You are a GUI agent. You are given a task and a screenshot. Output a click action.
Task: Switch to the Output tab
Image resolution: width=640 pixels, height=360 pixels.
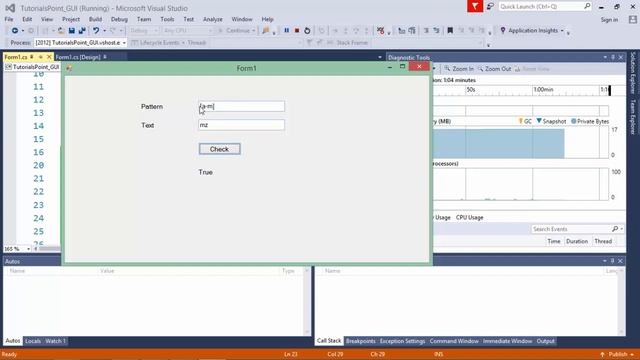545,341
